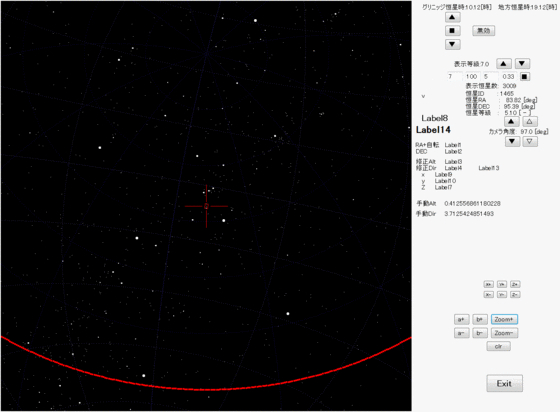Screen dimensions: 560x412
Task: Click filled down triangle below カメラ角度
Action: click(x=512, y=141)
